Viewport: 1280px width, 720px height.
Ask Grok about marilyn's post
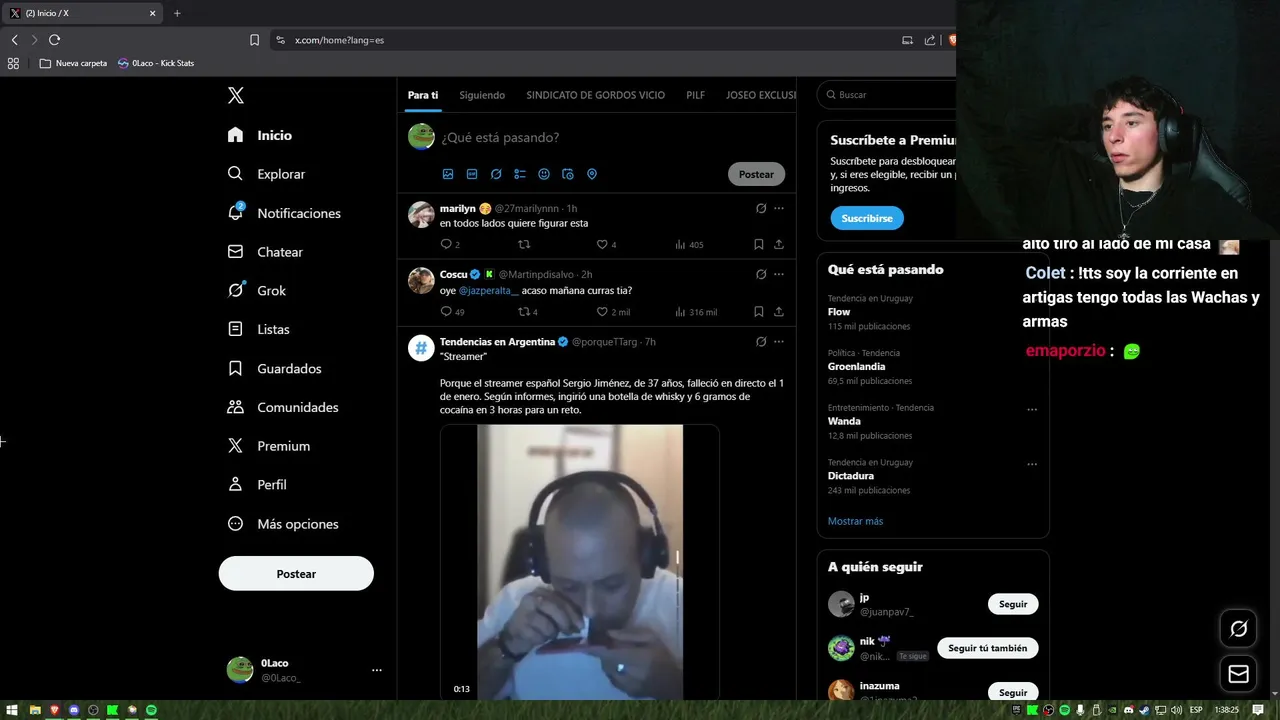pyautogui.click(x=761, y=208)
